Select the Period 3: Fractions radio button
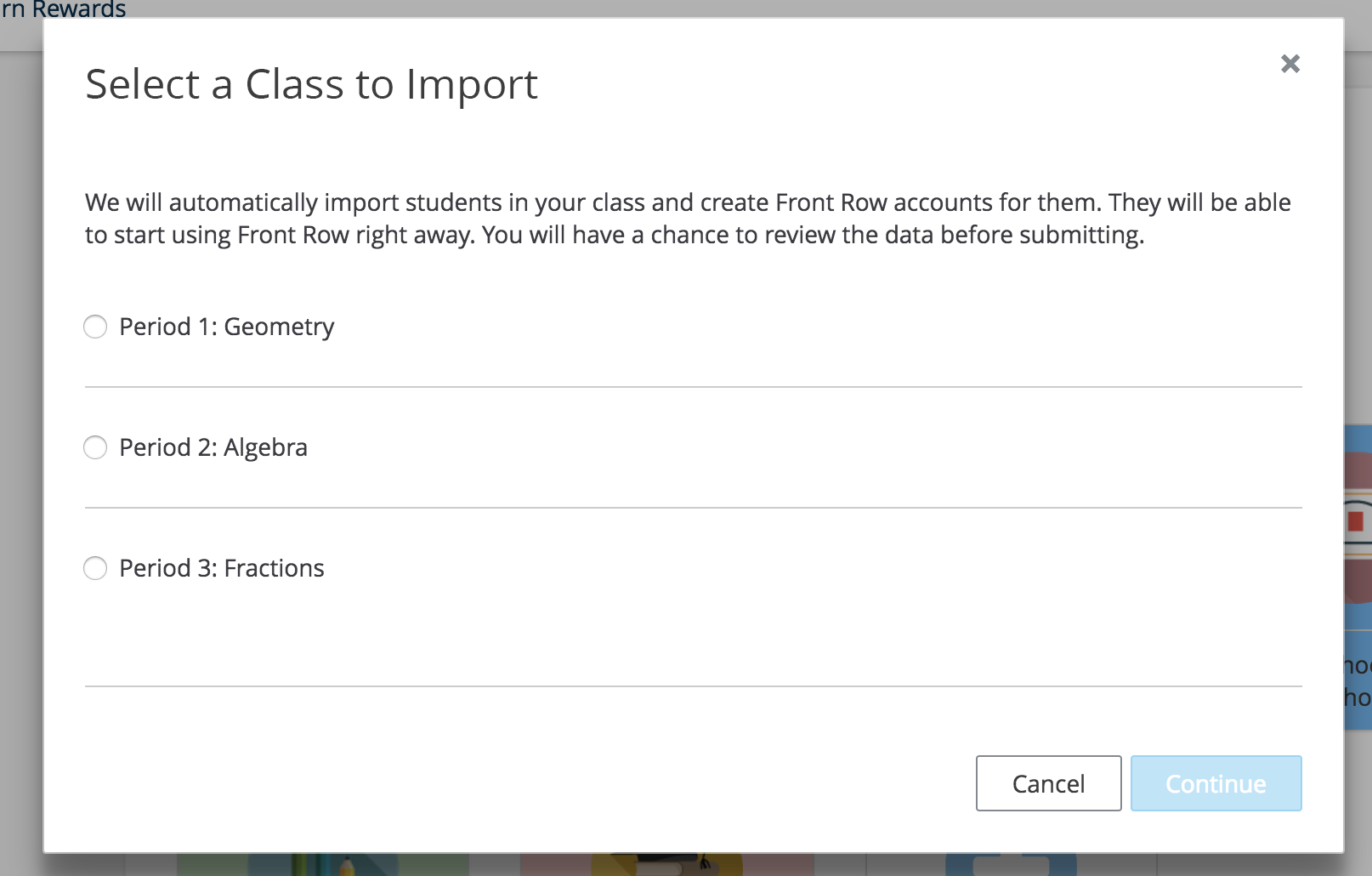Image resolution: width=1372 pixels, height=876 pixels. coord(95,568)
